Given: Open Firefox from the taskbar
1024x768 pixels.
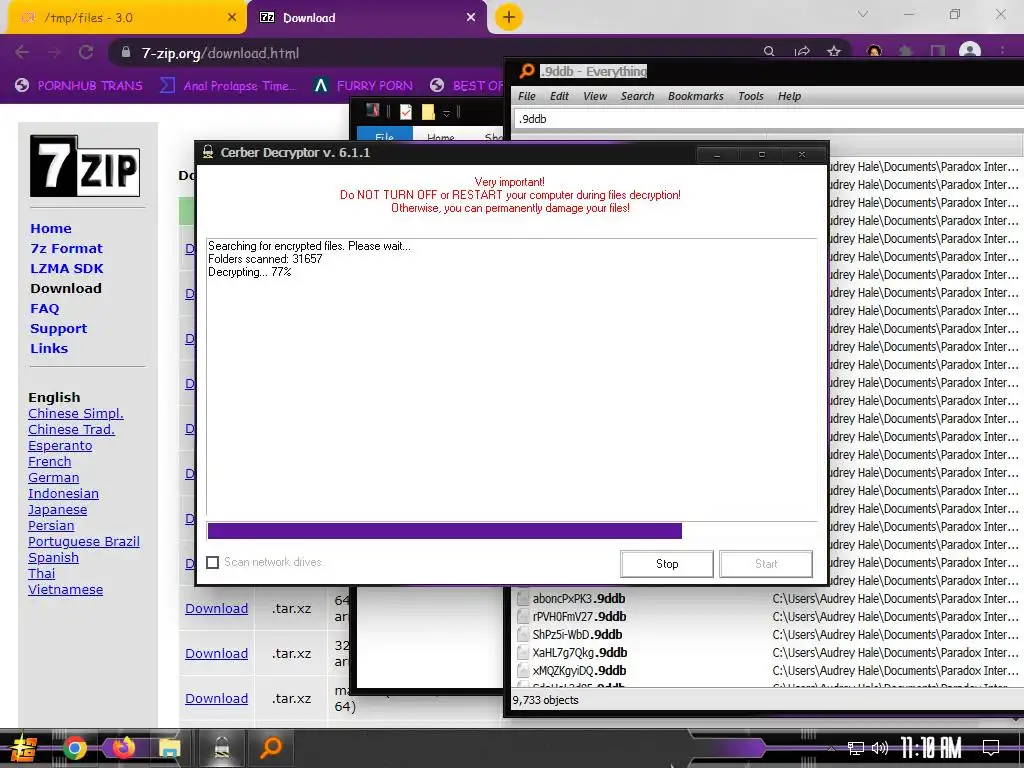Looking at the screenshot, I should (123, 747).
